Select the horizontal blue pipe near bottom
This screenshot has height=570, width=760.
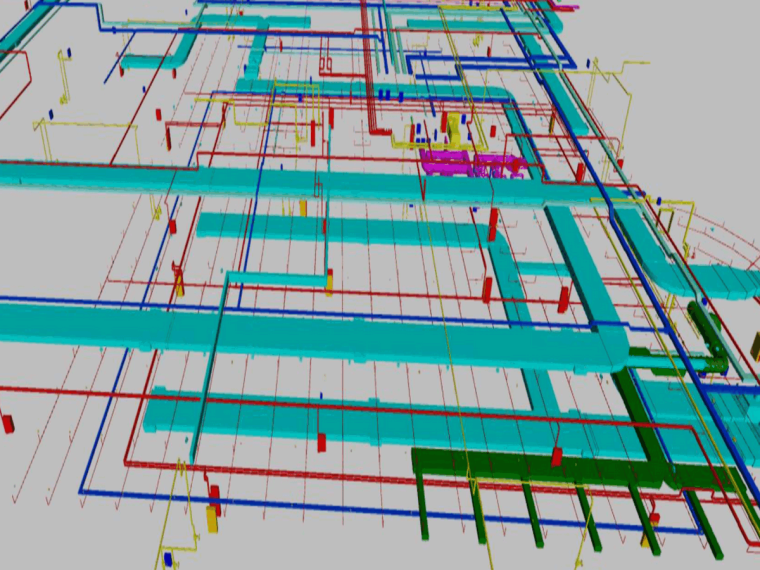pos(250,503)
